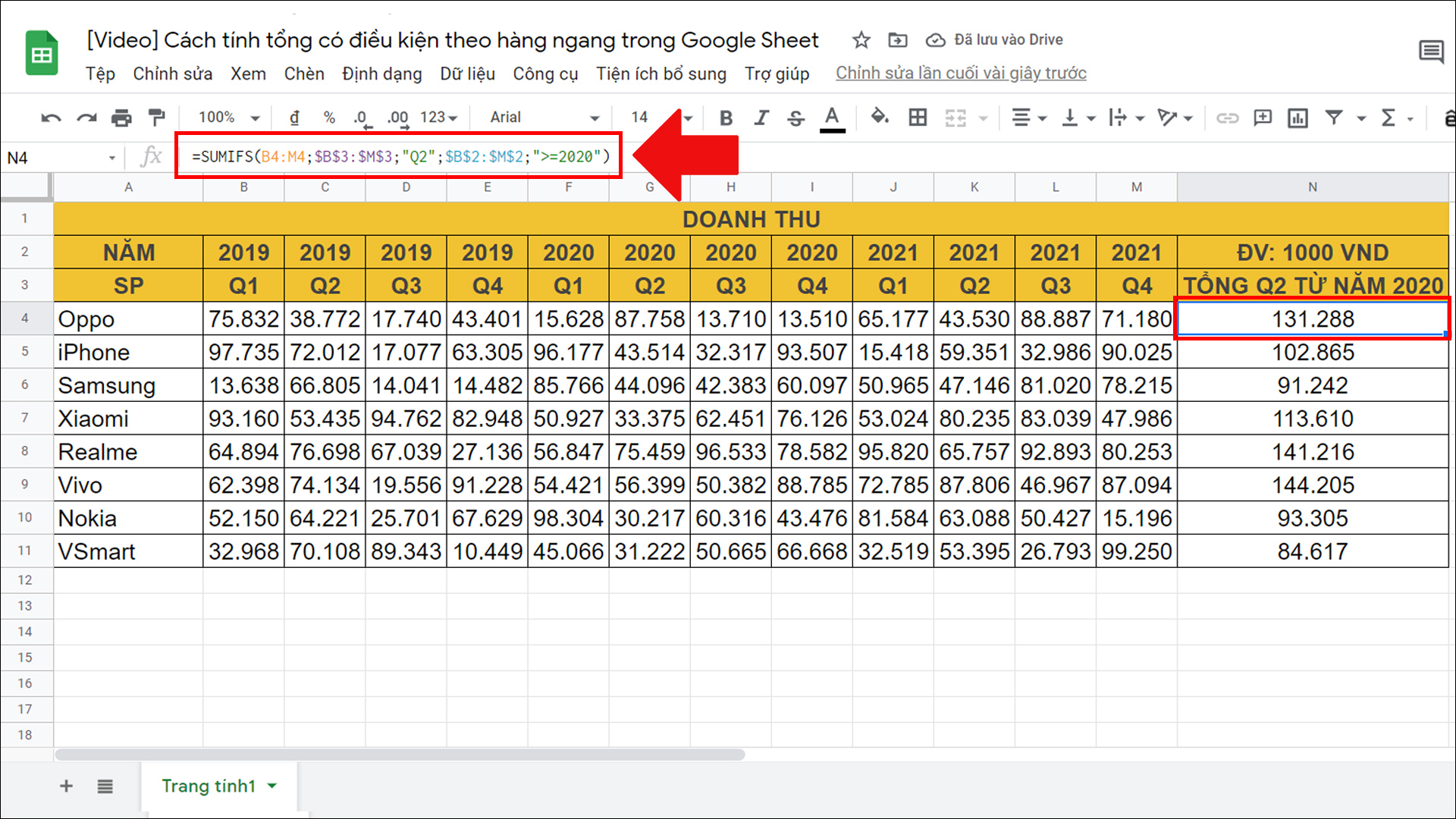Open the functions sigma menu
Image resolution: width=1456 pixels, height=819 pixels.
coord(1389,118)
